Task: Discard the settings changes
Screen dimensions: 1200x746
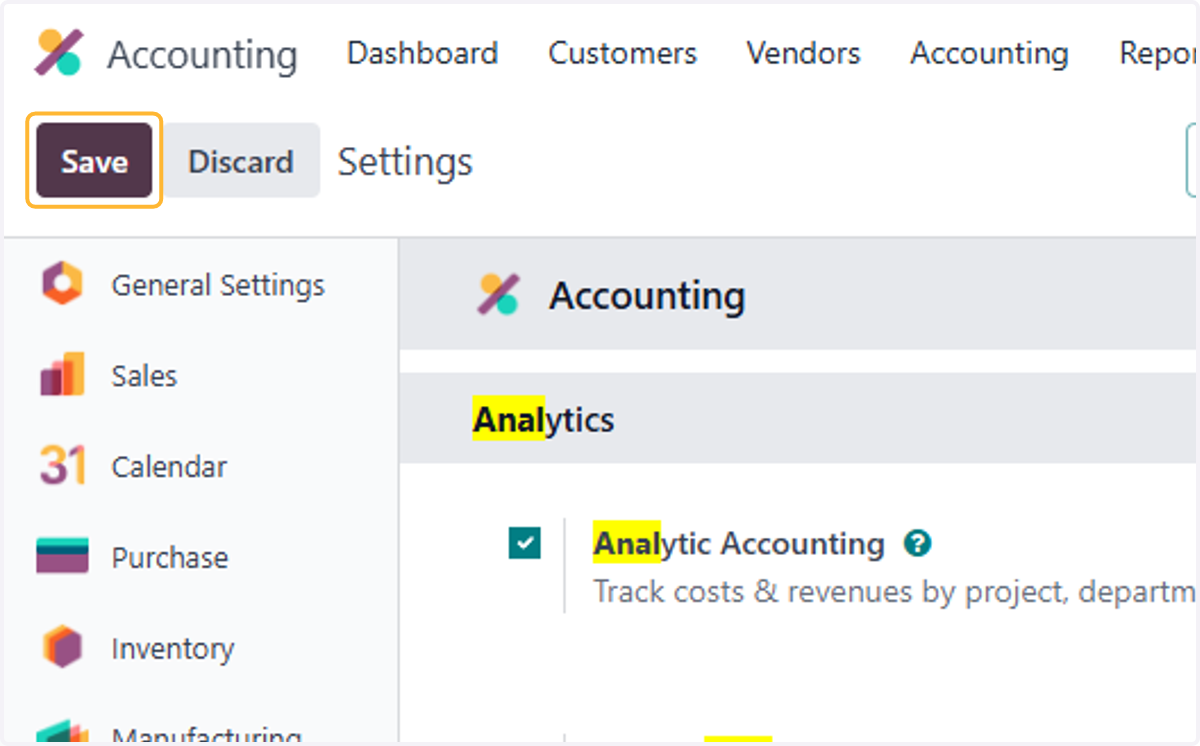Action: click(x=241, y=161)
